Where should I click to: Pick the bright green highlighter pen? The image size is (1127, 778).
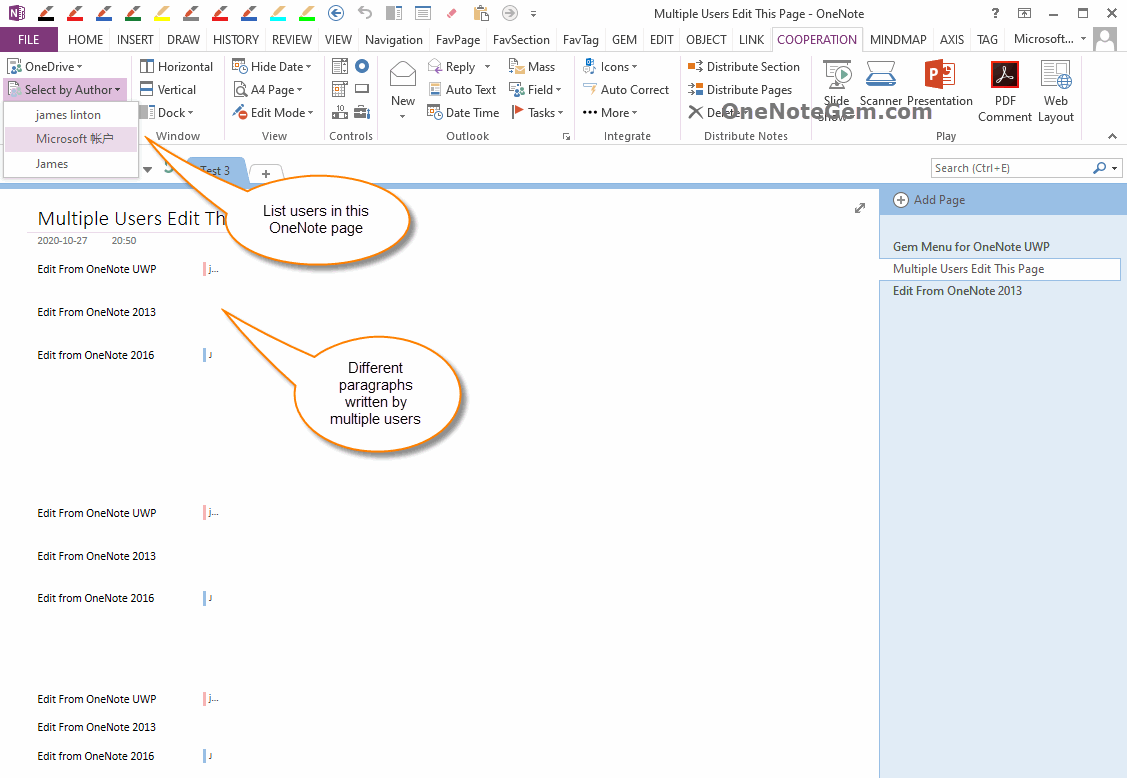pyautogui.click(x=307, y=13)
